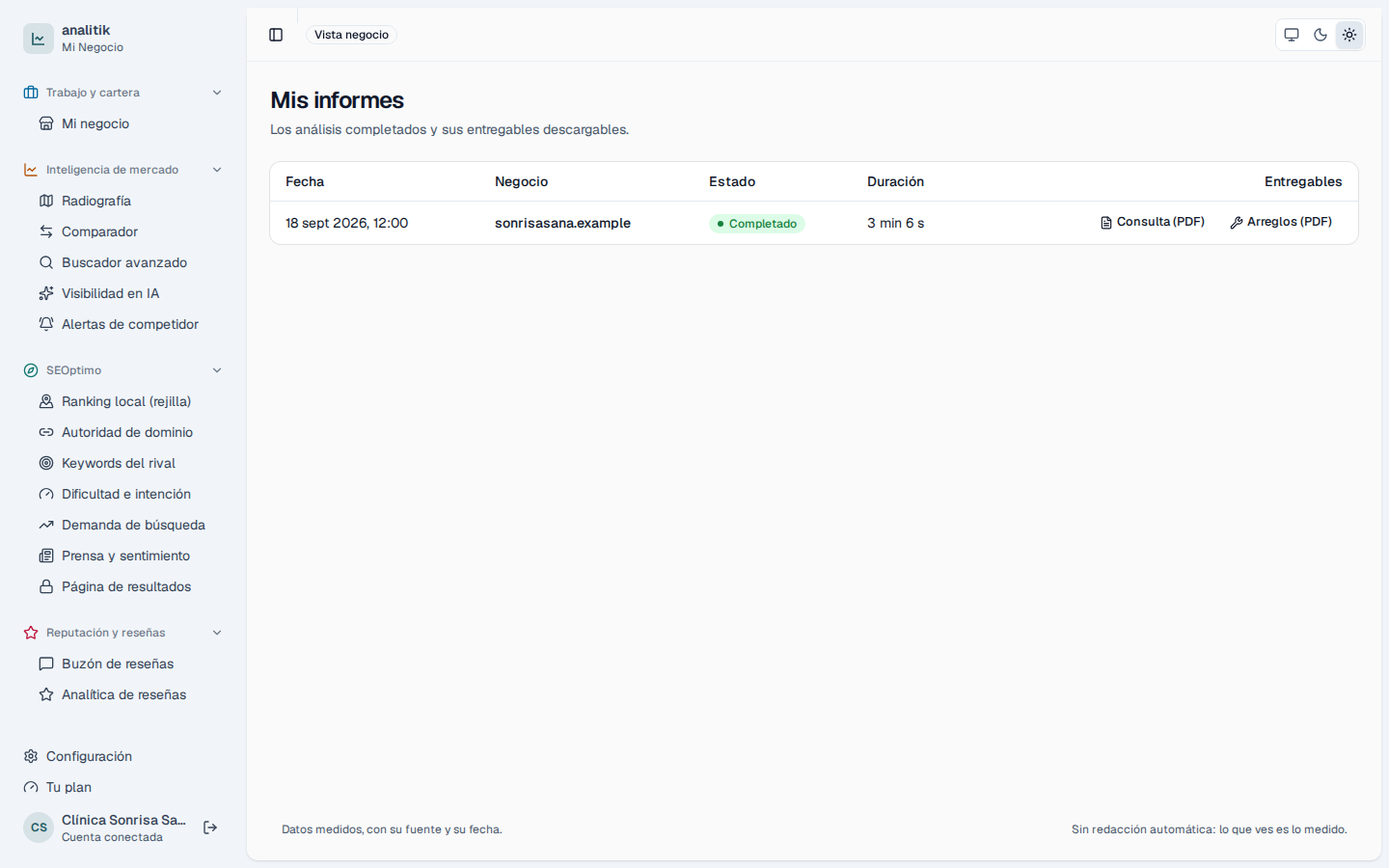The height and width of the screenshot is (868, 1389).
Task: Download the Consulta (PDF) report
Action: 1153,222
